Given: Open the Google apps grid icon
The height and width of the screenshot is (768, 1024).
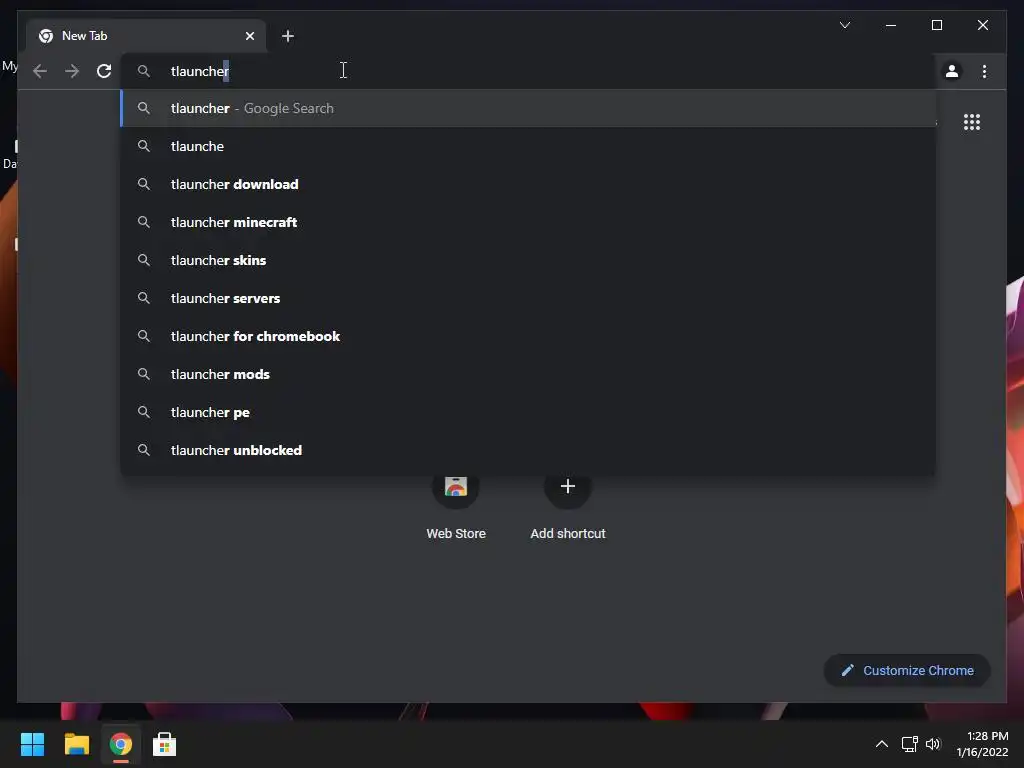Looking at the screenshot, I should tap(972, 122).
